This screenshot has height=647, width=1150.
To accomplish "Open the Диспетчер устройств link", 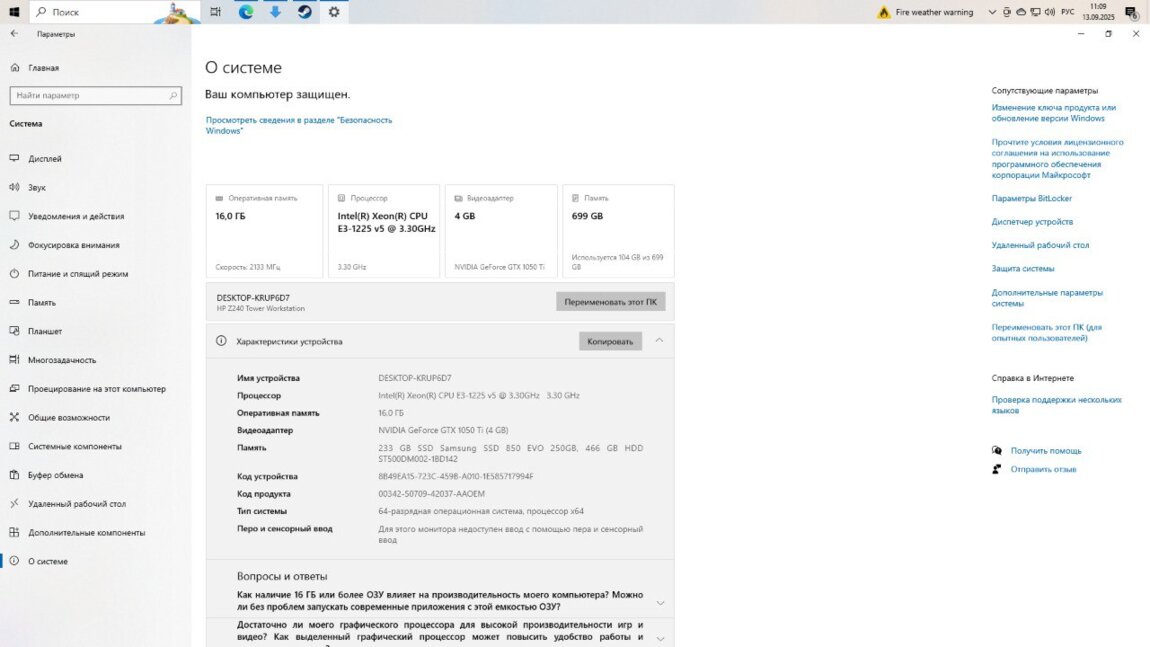I will (x=1032, y=222).
